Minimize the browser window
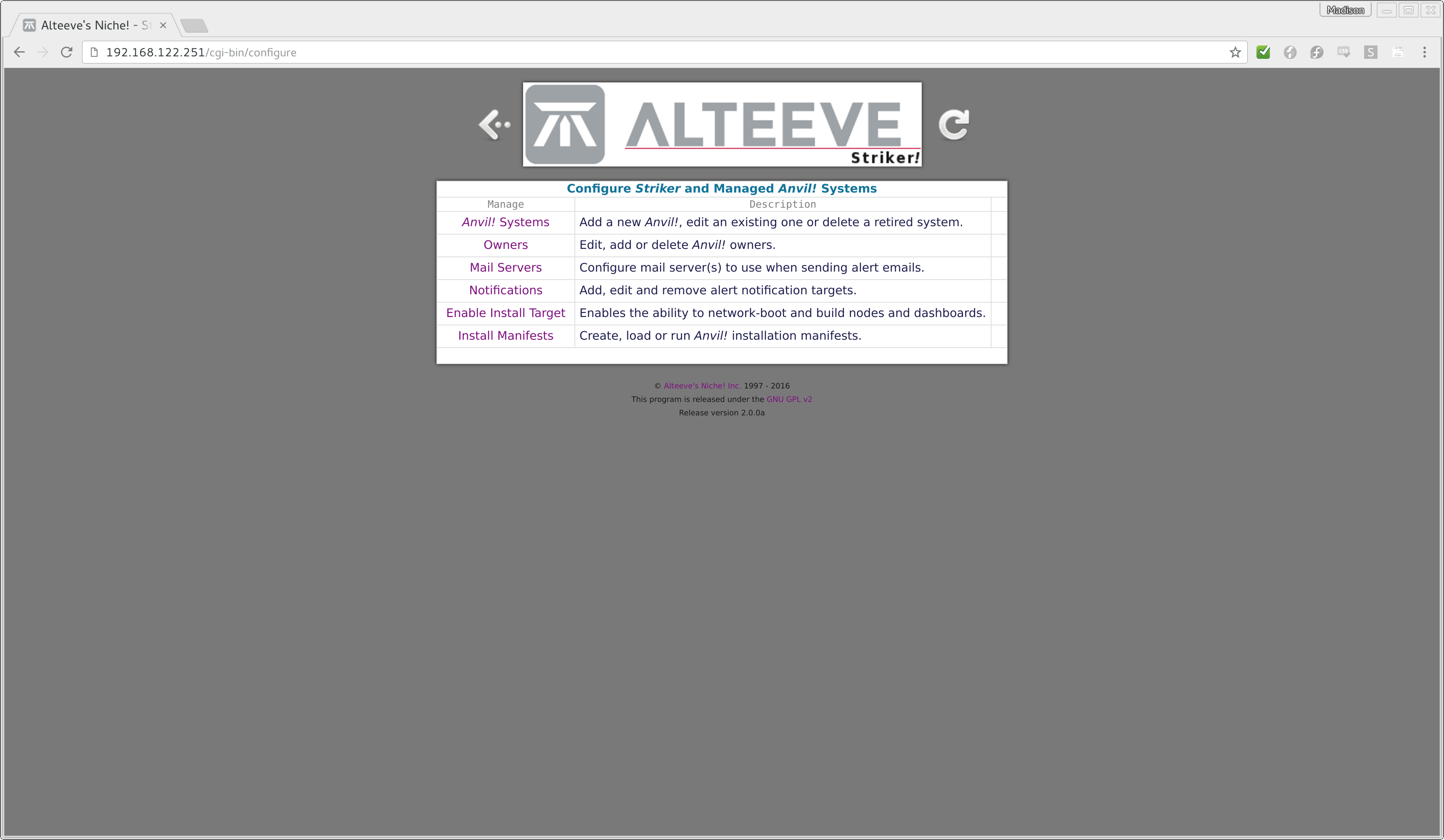This screenshot has width=1444, height=840. [1386, 11]
